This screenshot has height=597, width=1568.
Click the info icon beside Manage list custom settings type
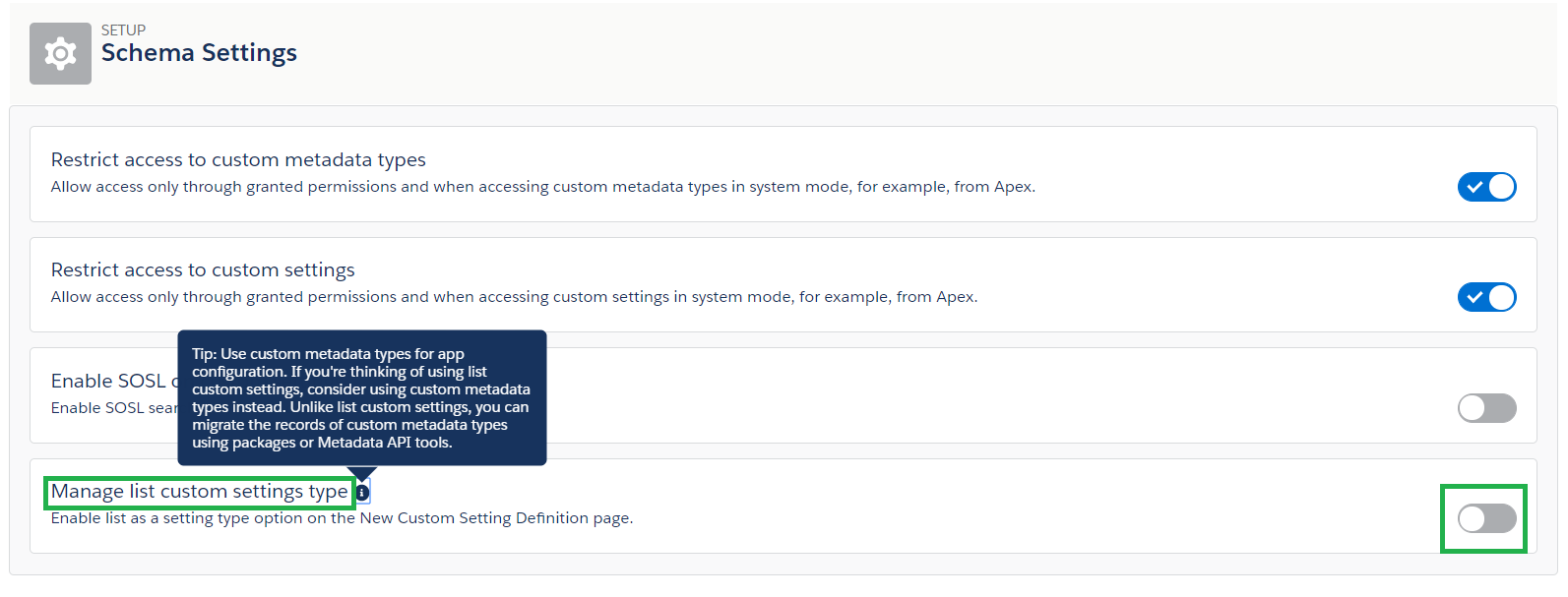[x=362, y=492]
